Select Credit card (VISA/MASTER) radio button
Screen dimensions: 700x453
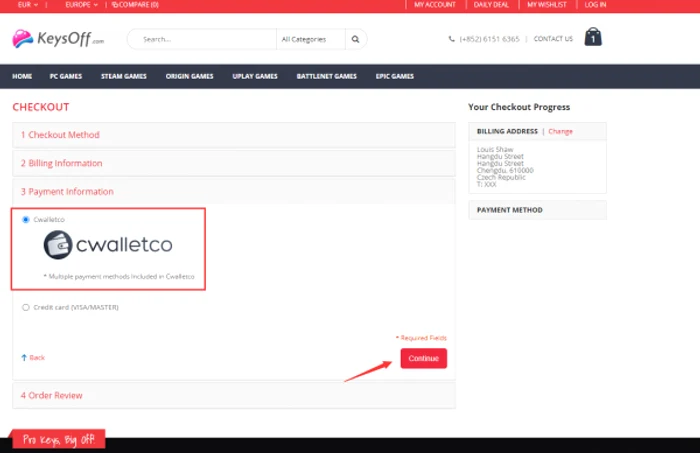pyautogui.click(x=25, y=308)
